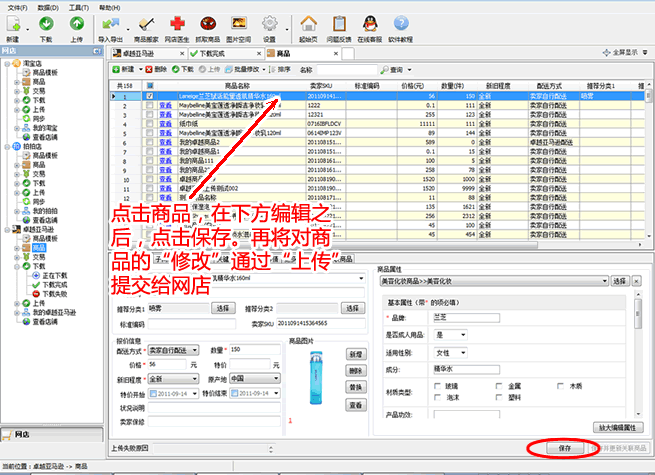
Task: Click 选择 button next to 推荐分类1
Action: 223,308
